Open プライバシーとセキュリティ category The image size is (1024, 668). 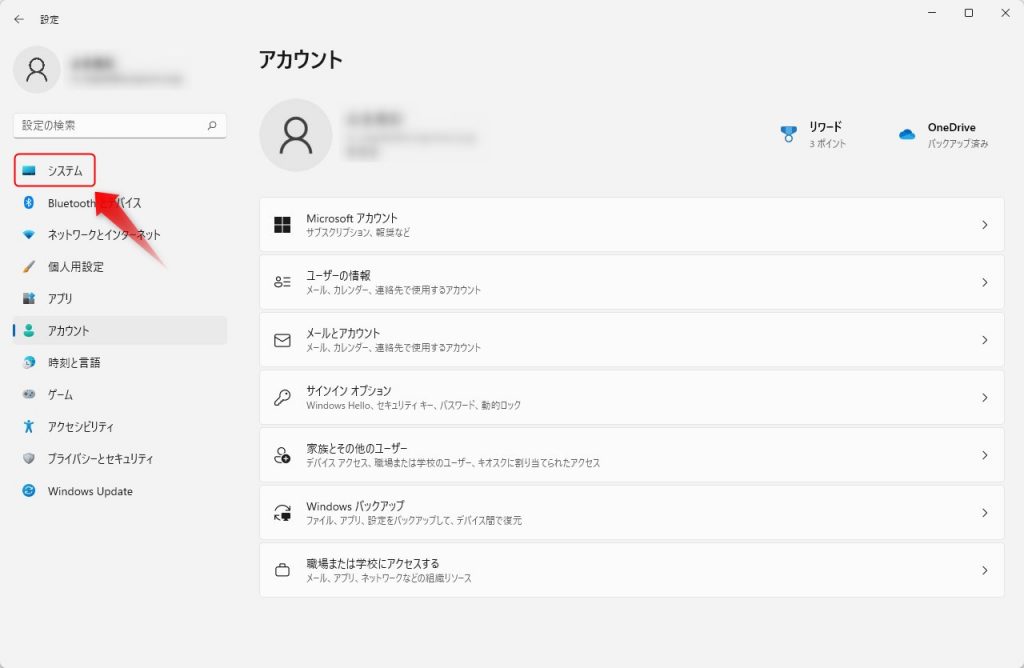[120, 458]
